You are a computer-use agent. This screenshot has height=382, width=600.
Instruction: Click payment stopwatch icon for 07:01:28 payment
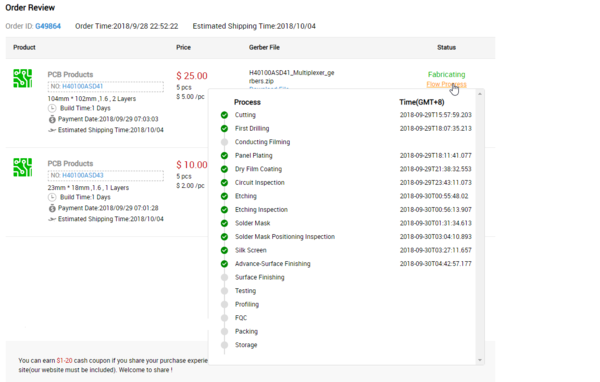click(52, 208)
